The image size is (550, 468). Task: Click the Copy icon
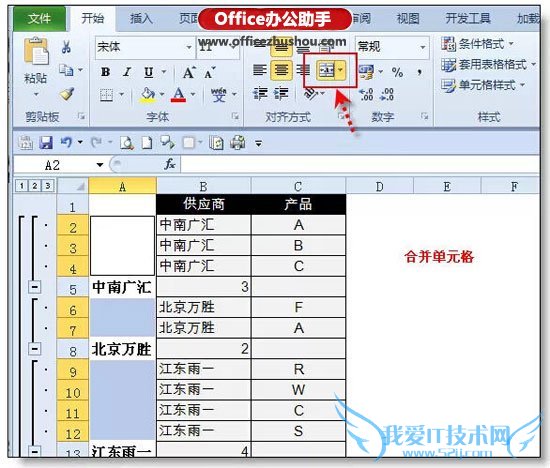tap(66, 70)
